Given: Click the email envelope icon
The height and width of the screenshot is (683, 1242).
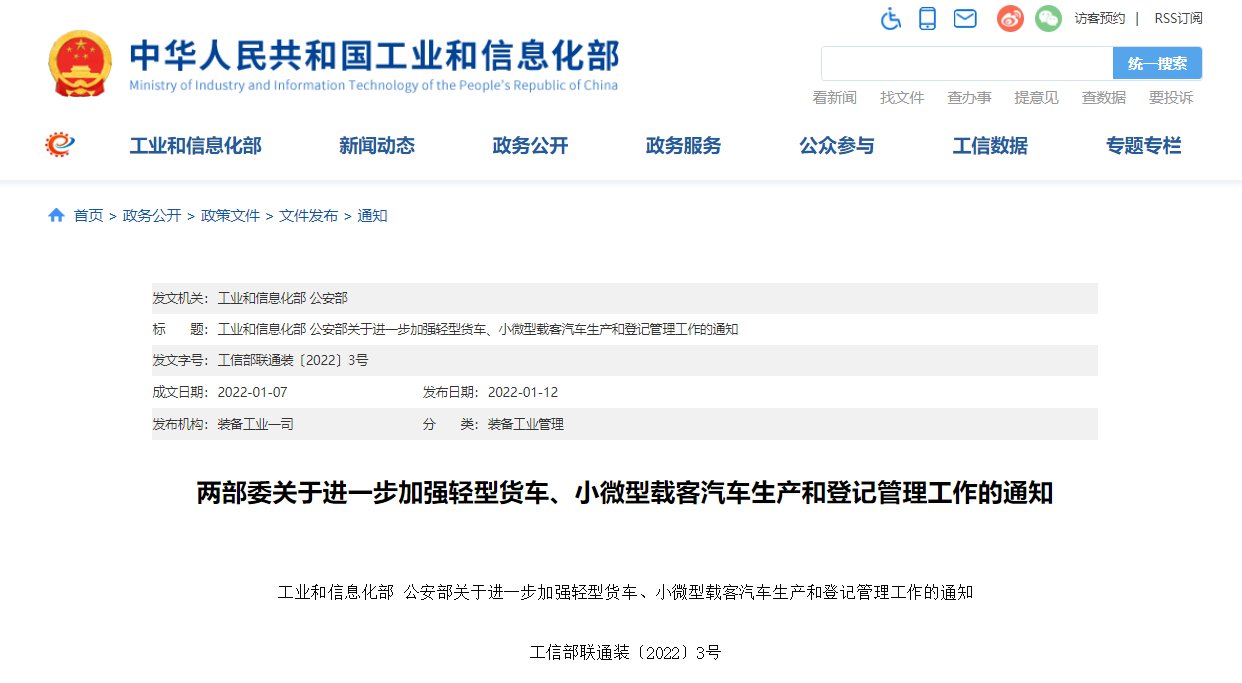Looking at the screenshot, I should [964, 17].
